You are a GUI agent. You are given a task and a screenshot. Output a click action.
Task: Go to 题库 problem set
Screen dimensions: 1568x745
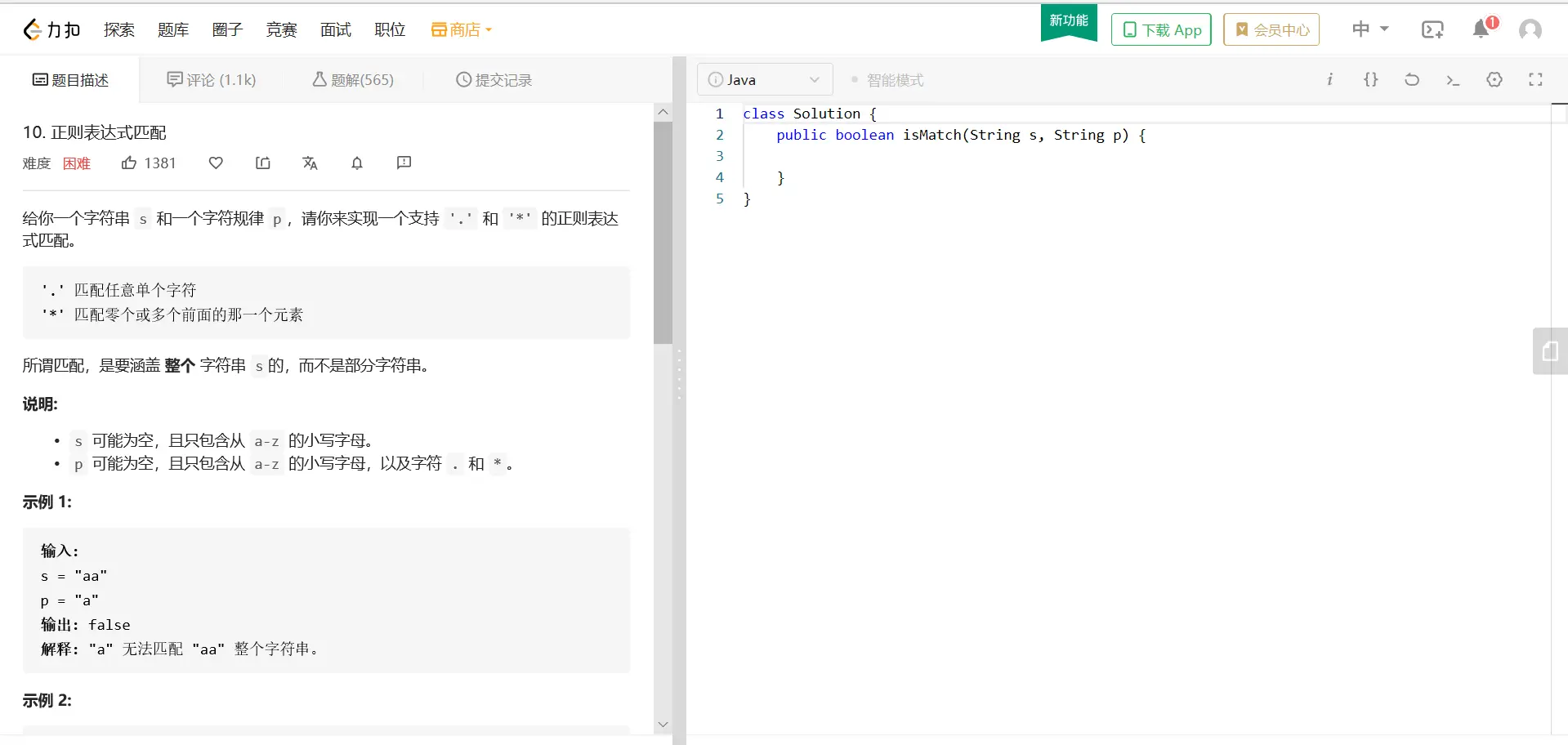pyautogui.click(x=173, y=30)
